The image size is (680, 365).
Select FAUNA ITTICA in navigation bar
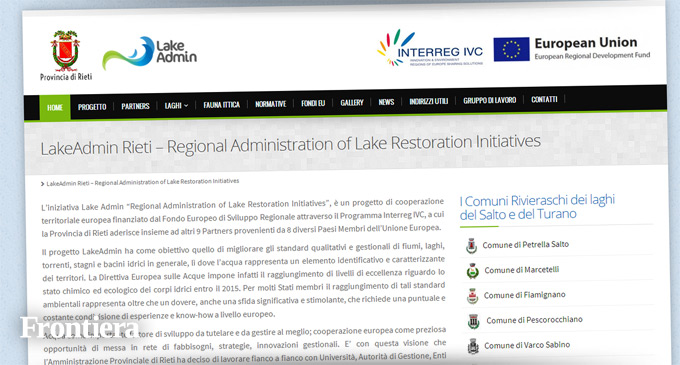click(x=221, y=104)
